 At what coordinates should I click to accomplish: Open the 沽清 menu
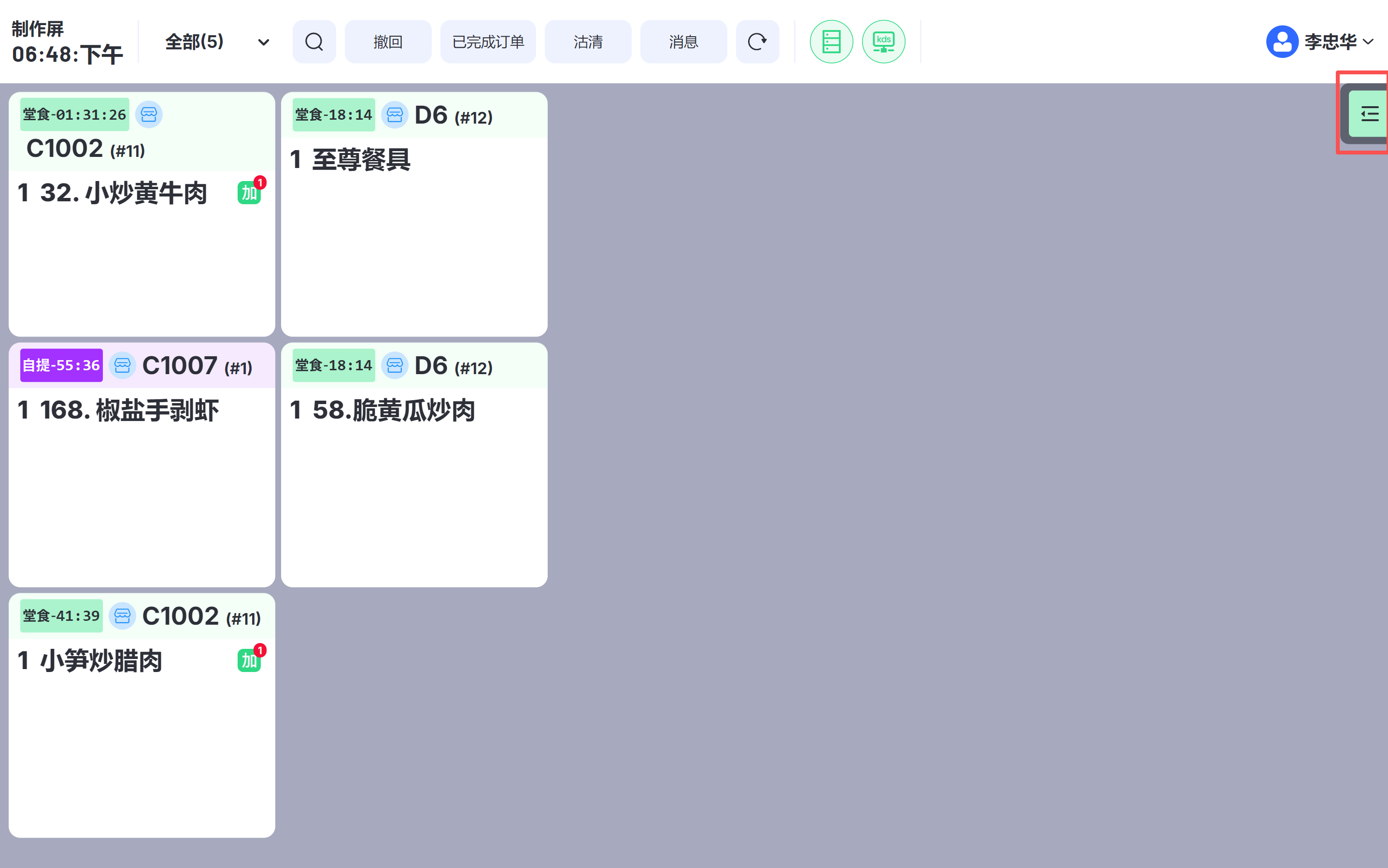[x=587, y=42]
